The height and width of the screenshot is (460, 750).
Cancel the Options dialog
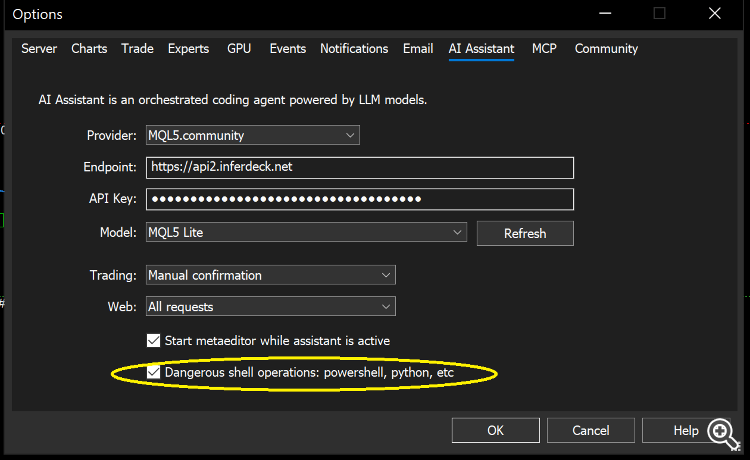click(591, 430)
